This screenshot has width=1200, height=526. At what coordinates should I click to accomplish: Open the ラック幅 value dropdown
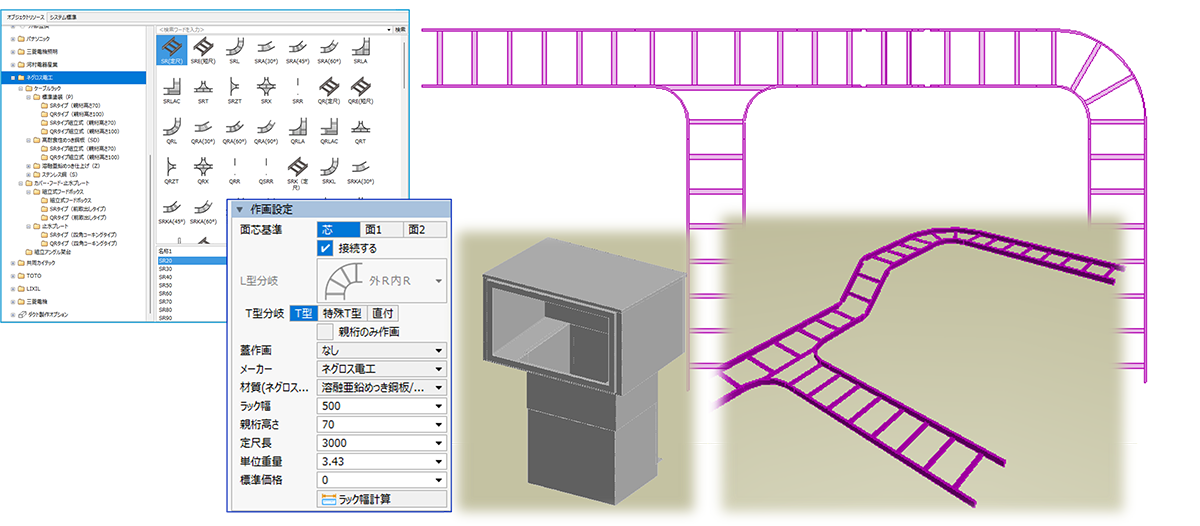pos(381,406)
